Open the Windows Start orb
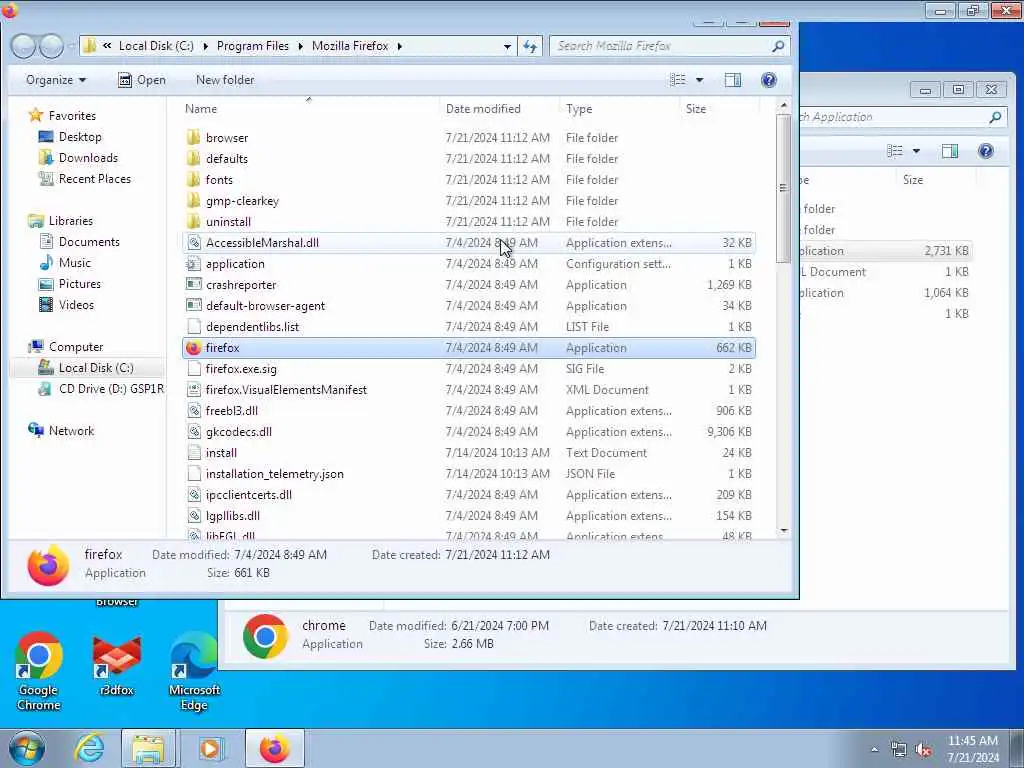 point(26,748)
